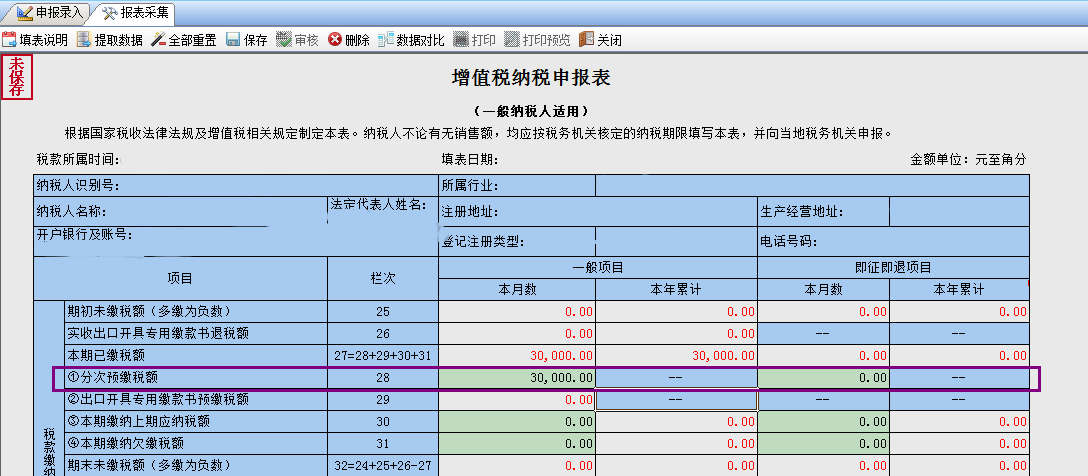The image size is (1088, 476).
Task: Click row 30 即征即退 本月数 green field
Action: pos(824,421)
